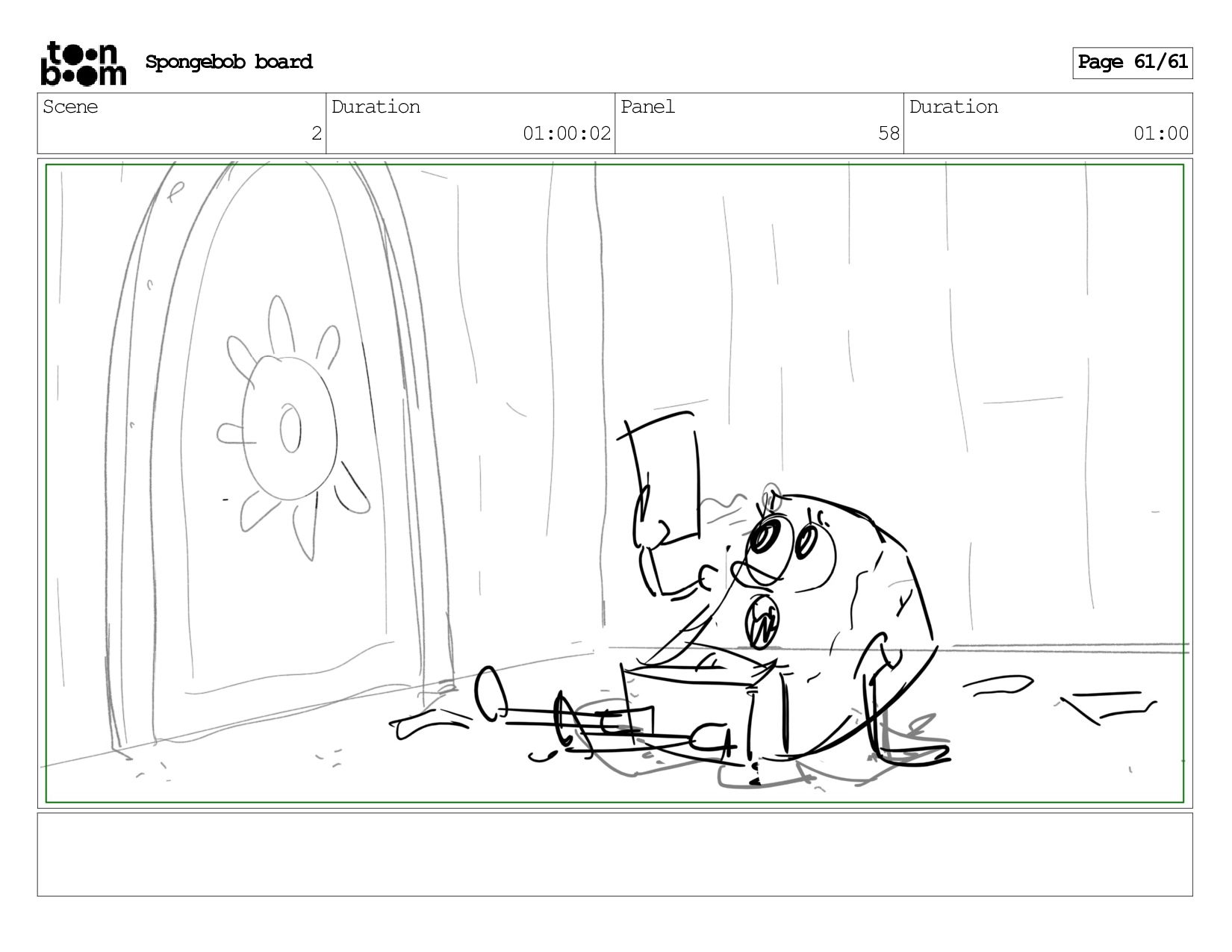
Task: Select the "Spongebob board" title text
Action: [228, 62]
